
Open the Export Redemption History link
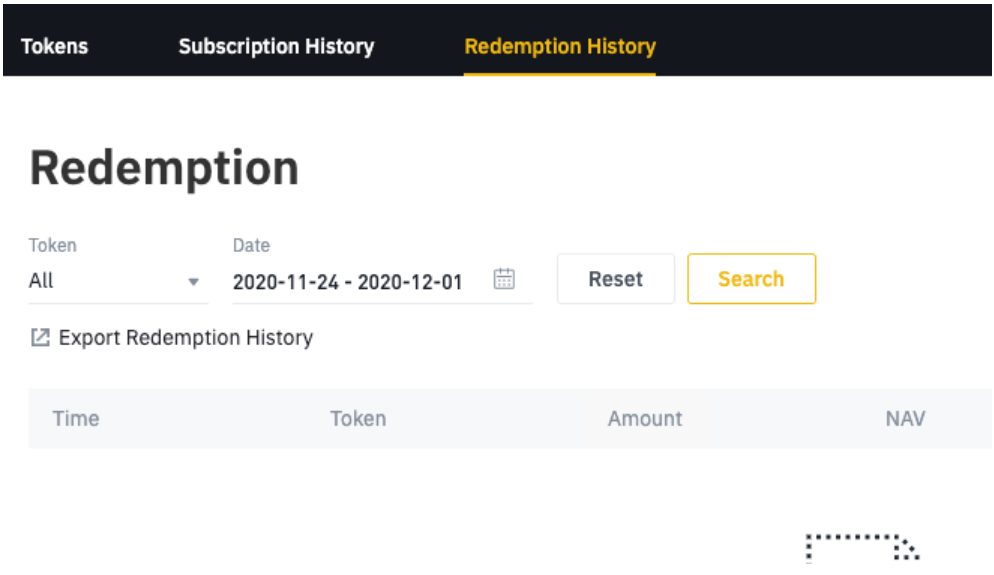[186, 337]
